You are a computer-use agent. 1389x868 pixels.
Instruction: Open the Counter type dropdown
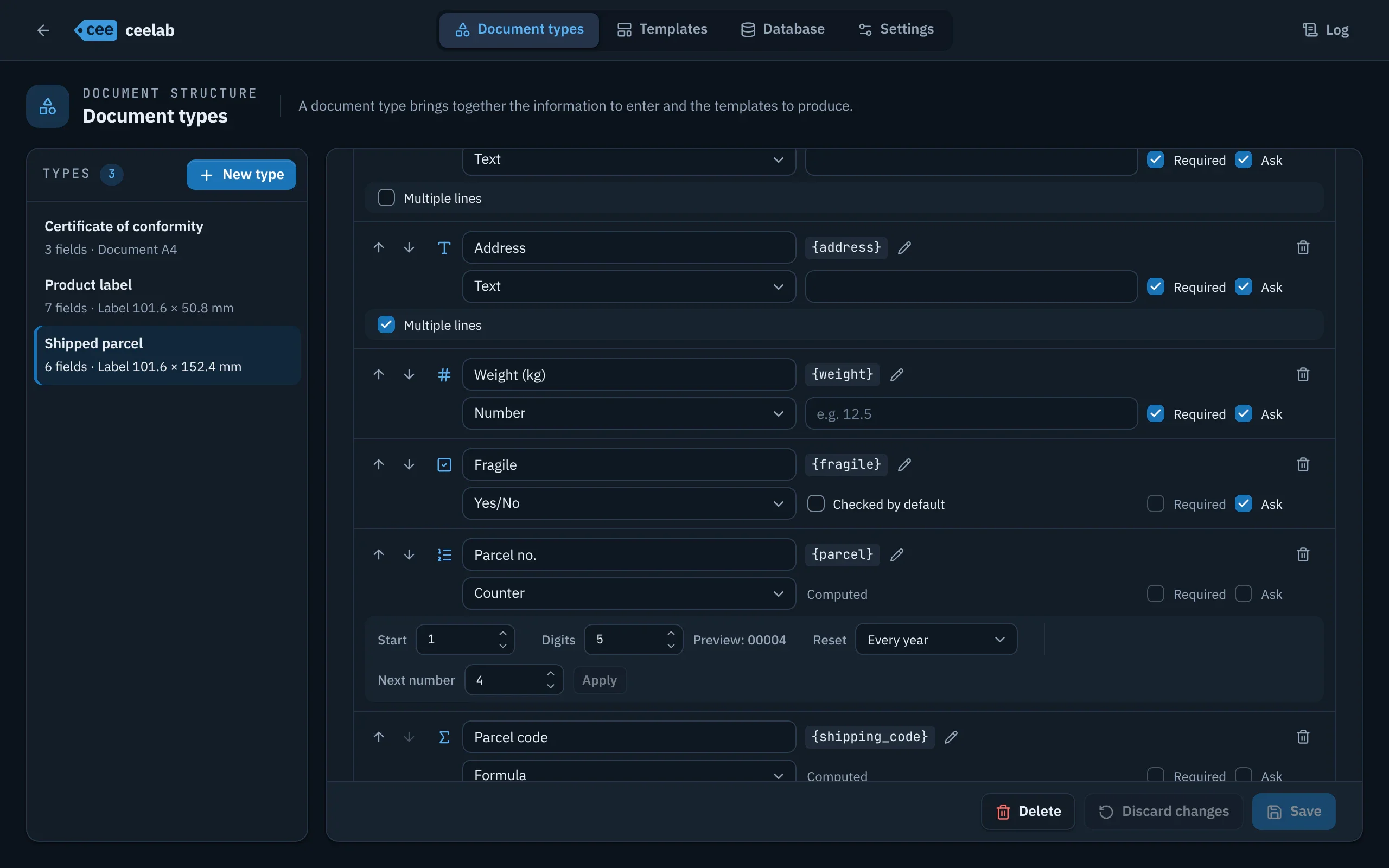tap(629, 593)
